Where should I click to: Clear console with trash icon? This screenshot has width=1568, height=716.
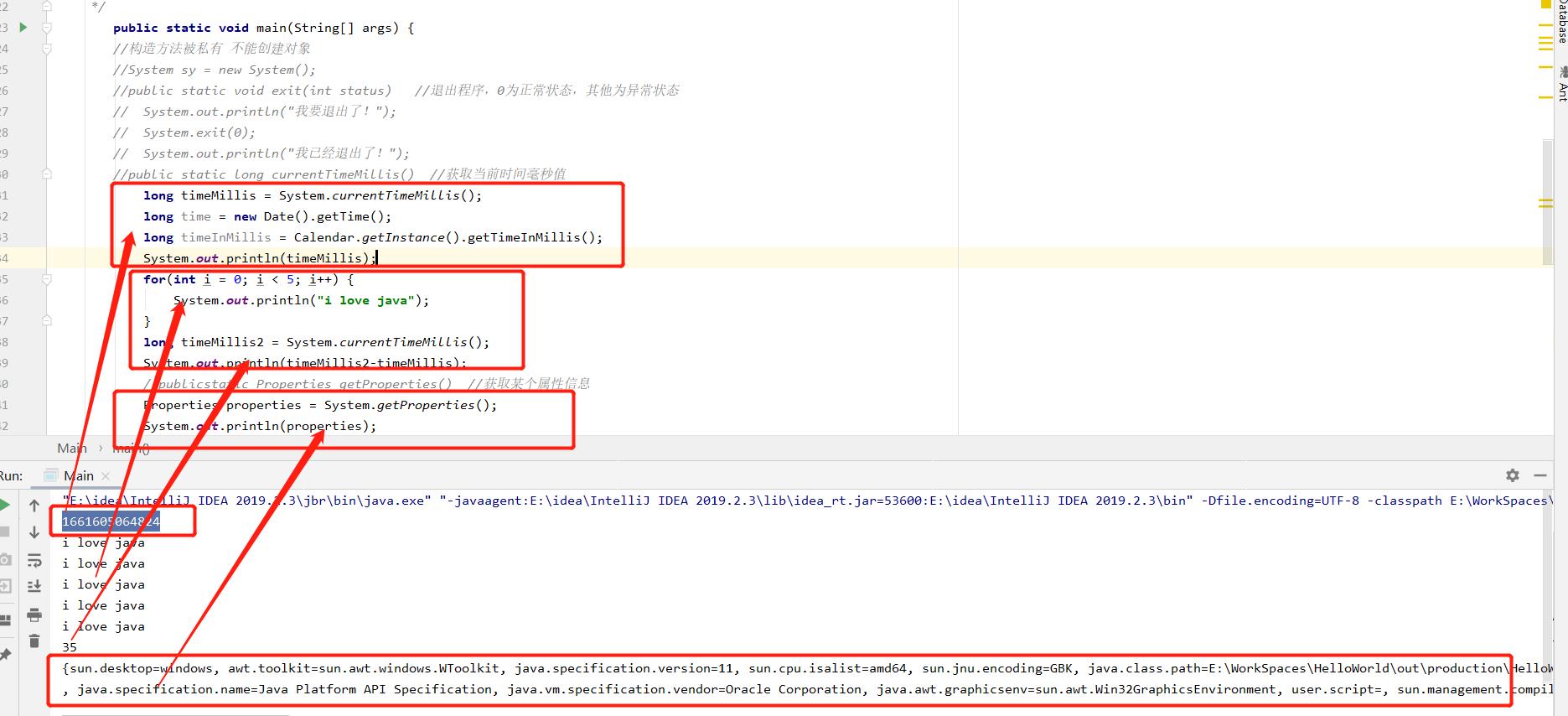click(x=34, y=641)
